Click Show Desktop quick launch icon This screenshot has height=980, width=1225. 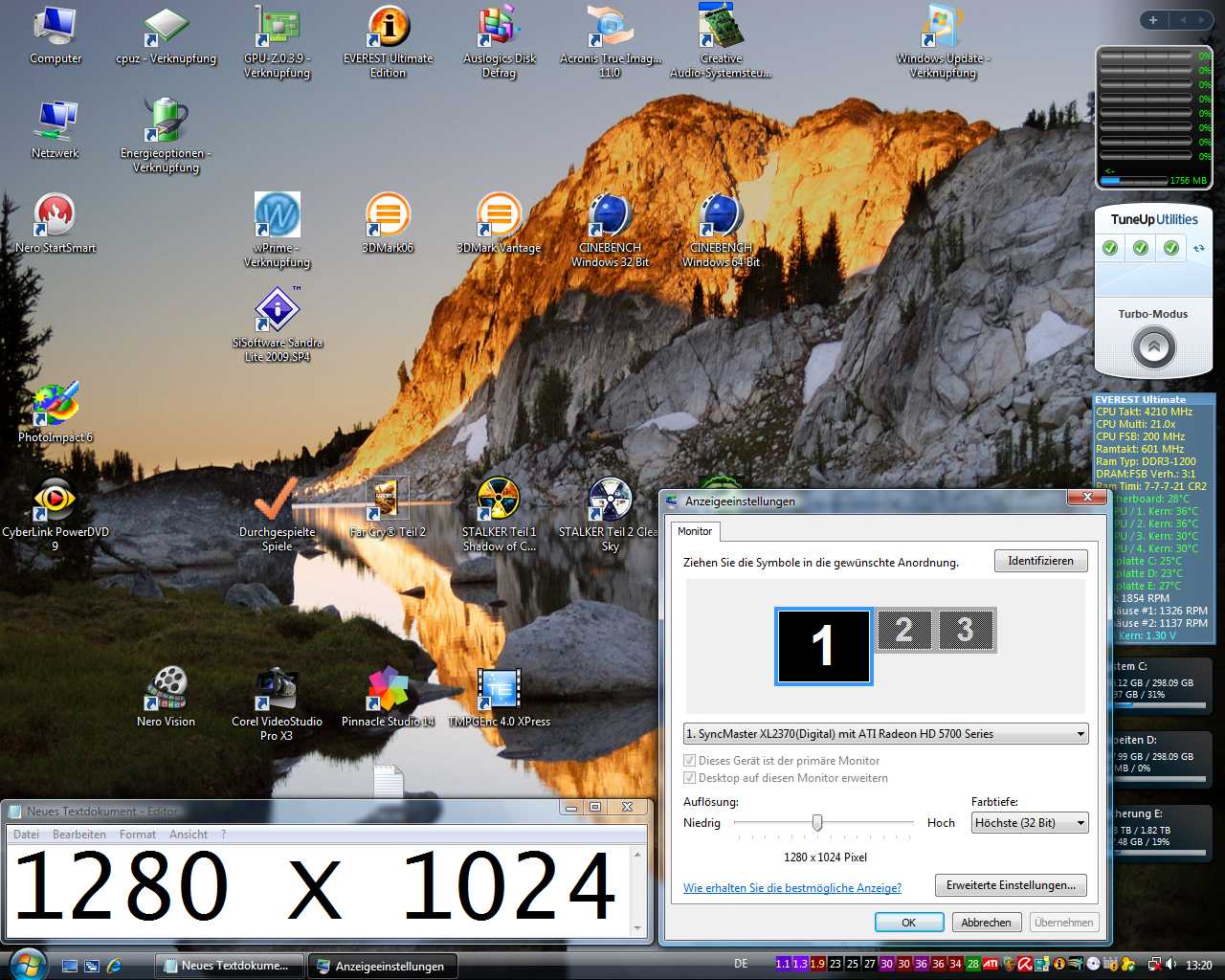tap(70, 966)
